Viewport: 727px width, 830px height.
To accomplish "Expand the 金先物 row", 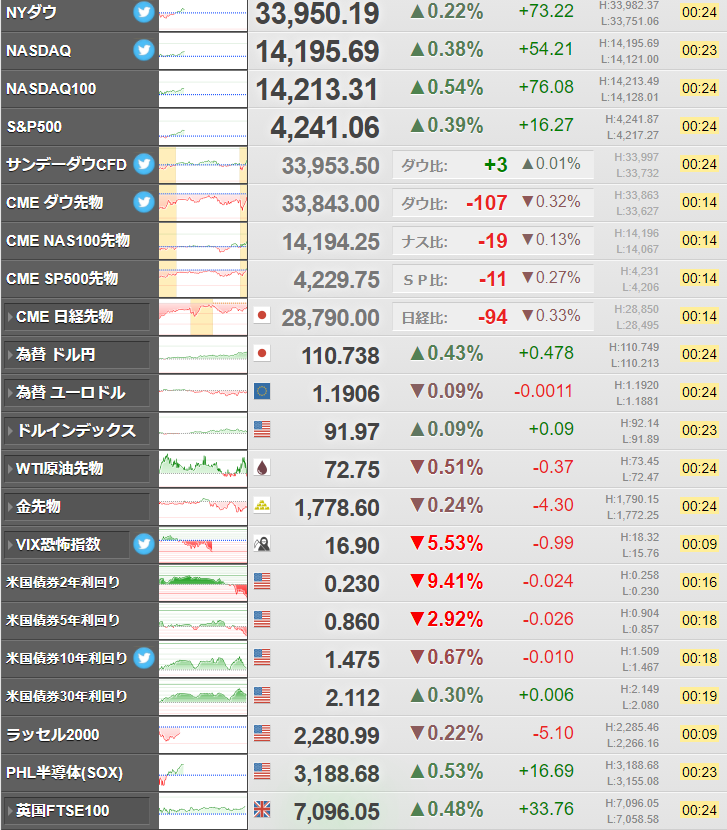I will pos(77,507).
